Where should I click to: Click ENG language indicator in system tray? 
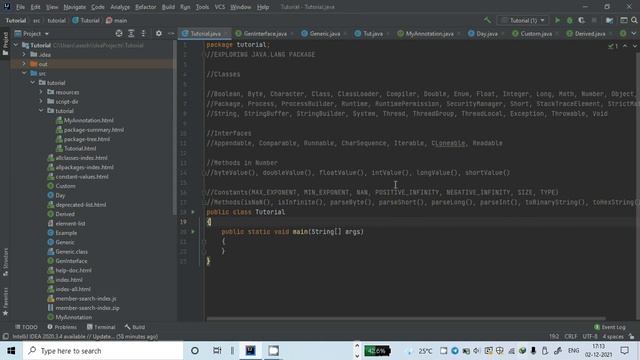(x=573, y=351)
